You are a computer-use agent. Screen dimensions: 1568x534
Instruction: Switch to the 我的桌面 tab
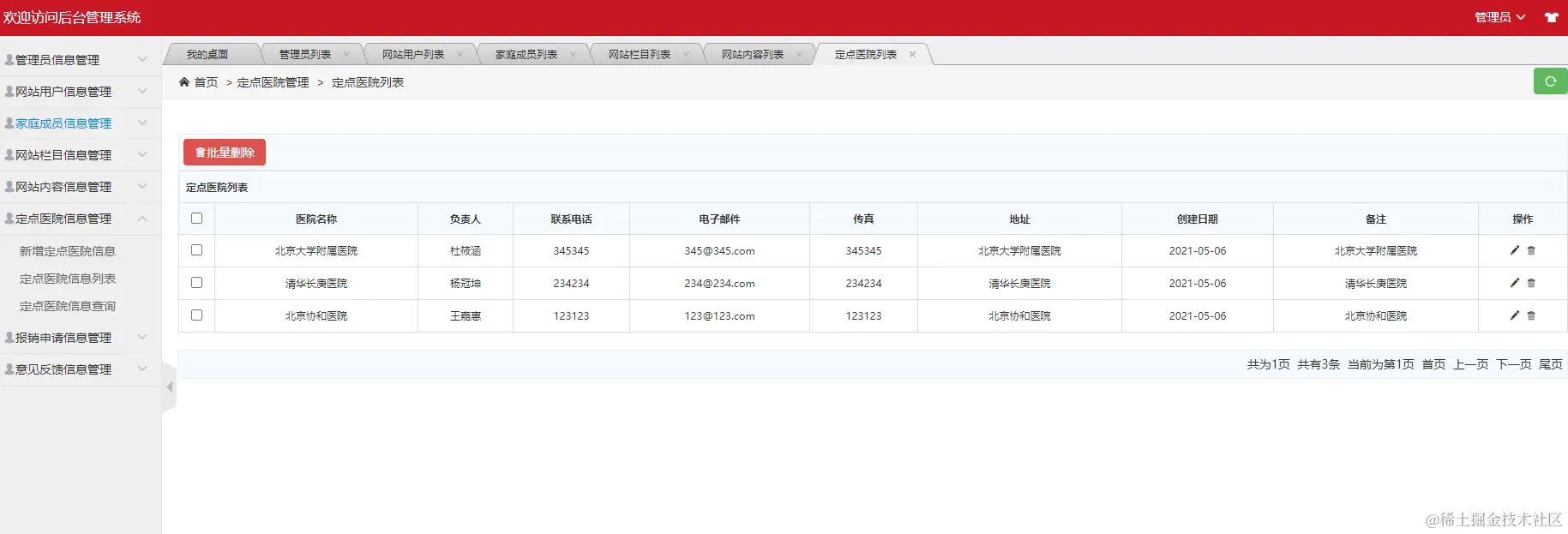[207, 54]
